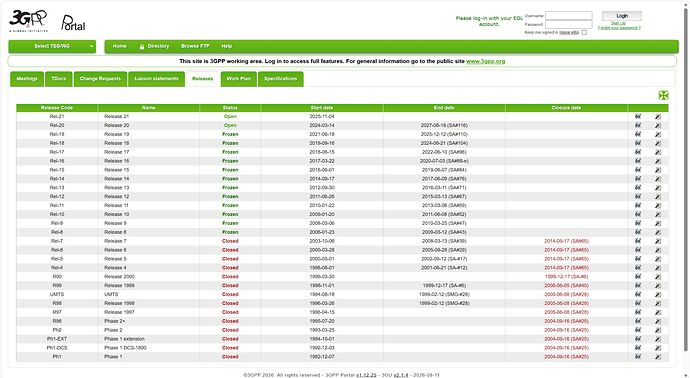Click edit pencil in Ph1 row
This screenshot has height=378, width=690.
[657, 357]
